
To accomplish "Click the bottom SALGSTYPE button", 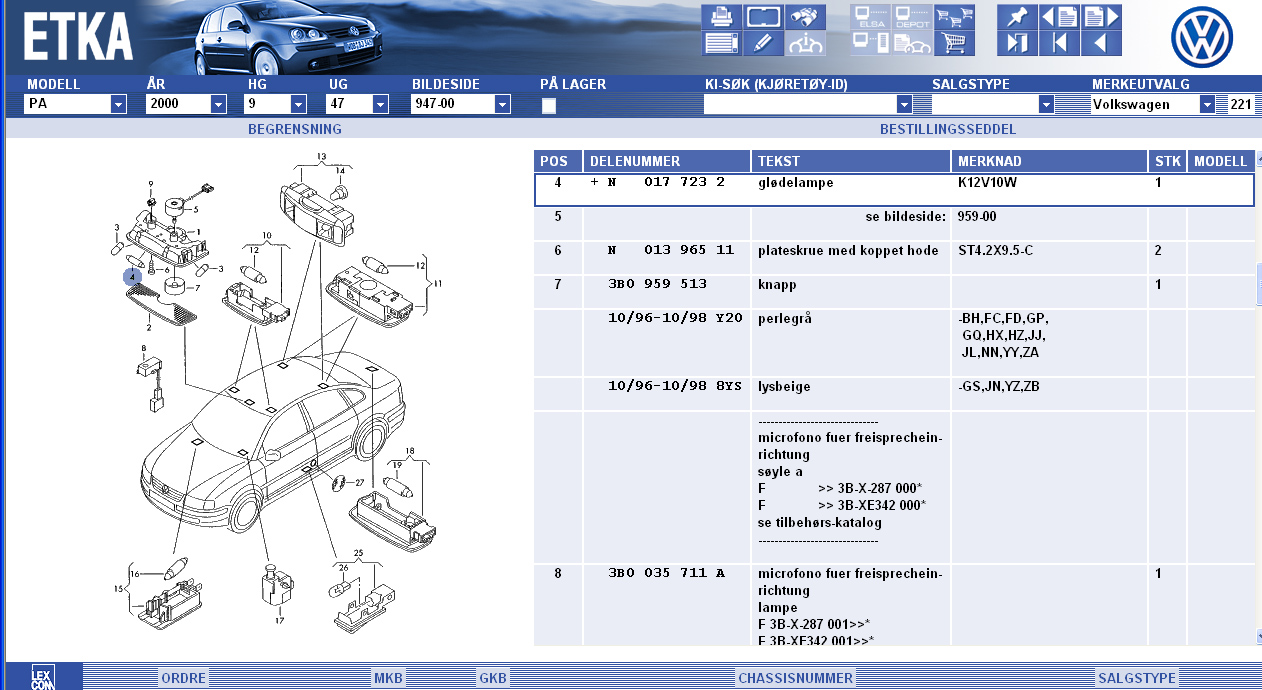I will [1137, 678].
